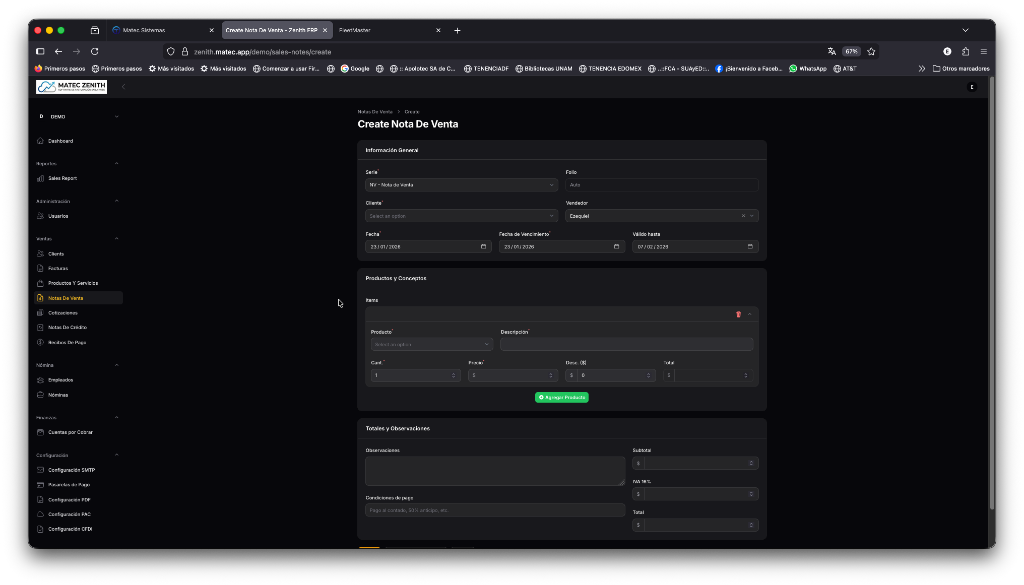
Task: Click the Sales Report chart icon
Action: [41, 178]
